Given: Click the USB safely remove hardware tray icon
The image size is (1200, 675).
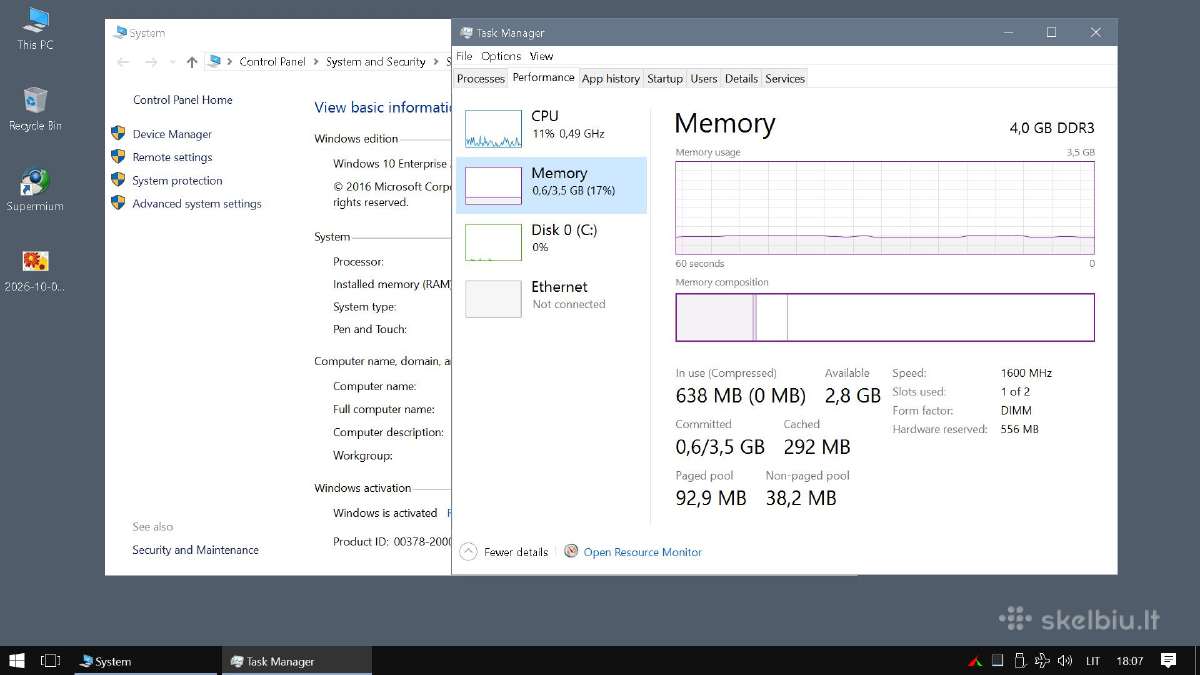Looking at the screenshot, I should pos(1020,661).
